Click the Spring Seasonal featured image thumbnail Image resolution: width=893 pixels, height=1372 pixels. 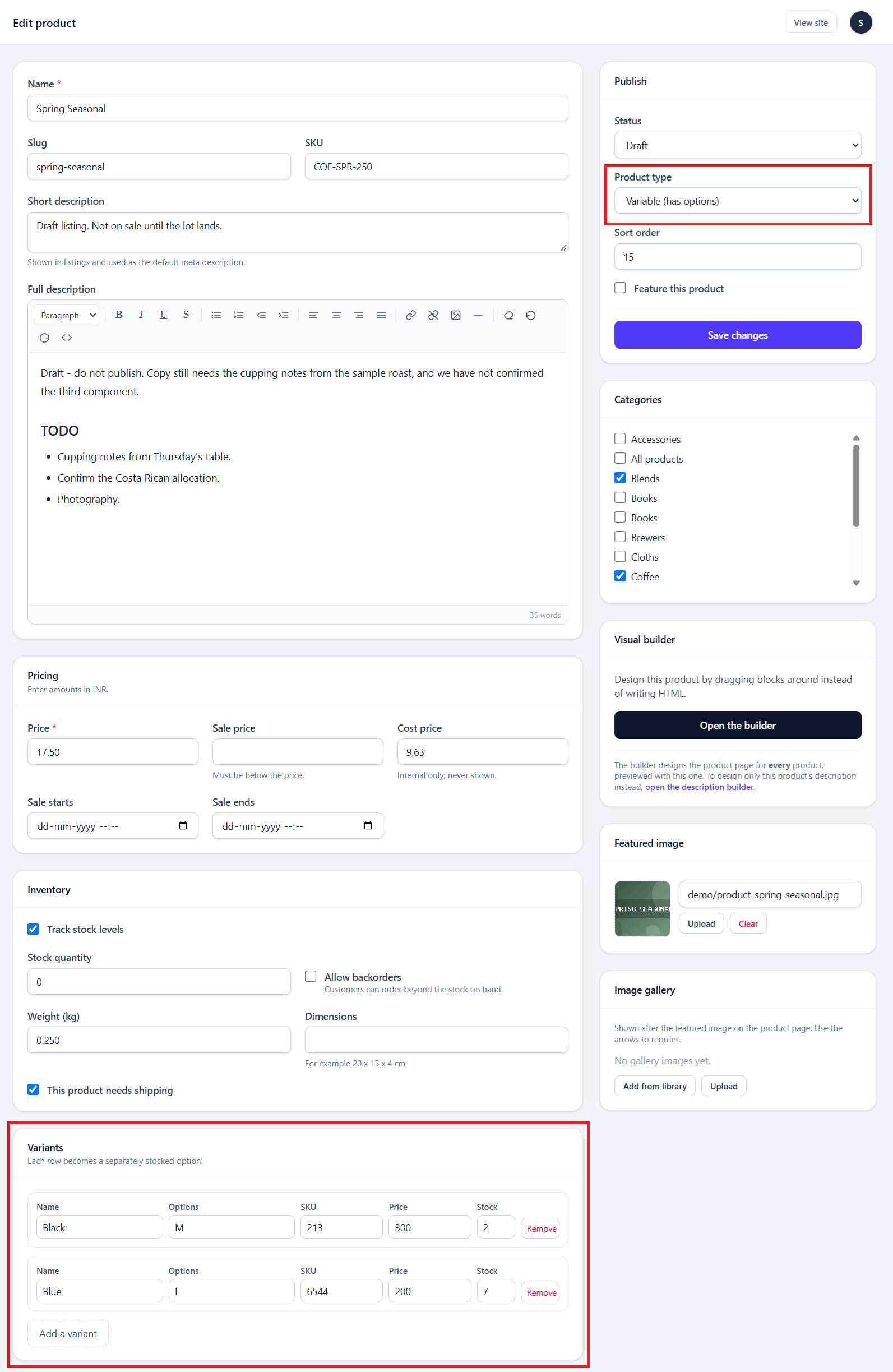tap(642, 908)
